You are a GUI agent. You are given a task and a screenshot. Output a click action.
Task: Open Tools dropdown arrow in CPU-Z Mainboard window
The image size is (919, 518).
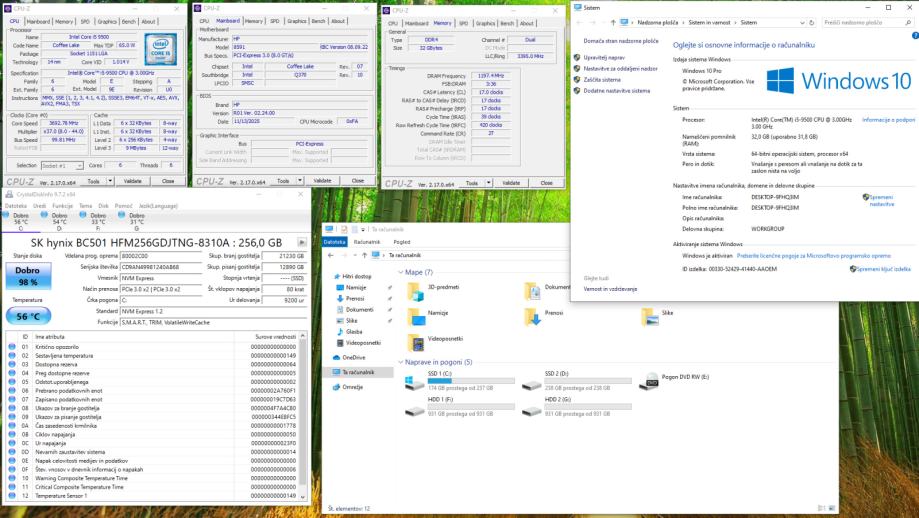(x=300, y=180)
